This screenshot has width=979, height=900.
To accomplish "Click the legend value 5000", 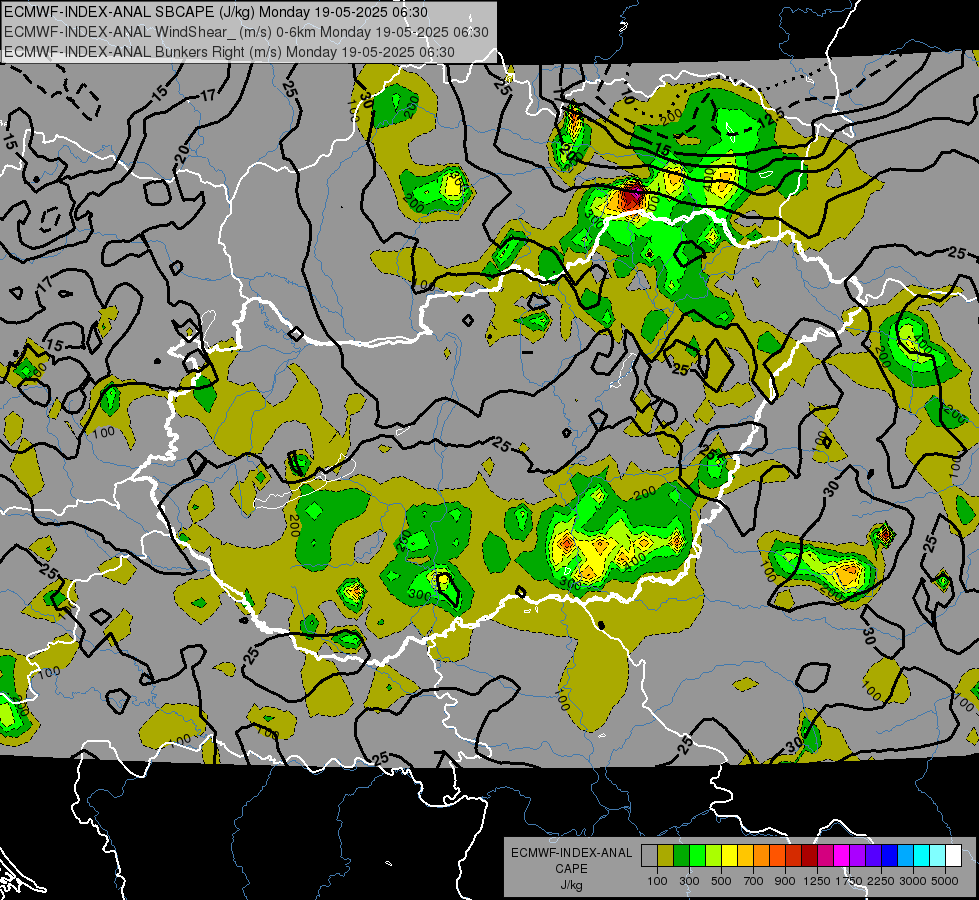I will pos(945,881).
